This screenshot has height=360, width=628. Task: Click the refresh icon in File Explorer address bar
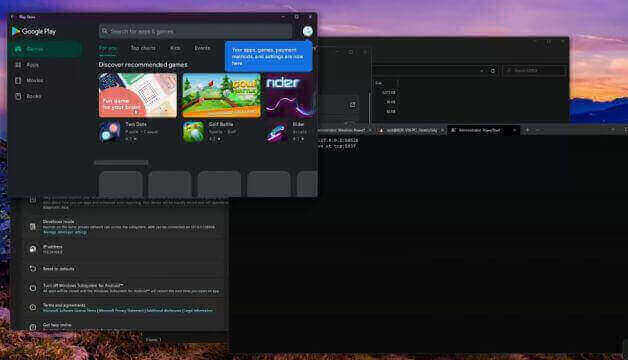[493, 71]
